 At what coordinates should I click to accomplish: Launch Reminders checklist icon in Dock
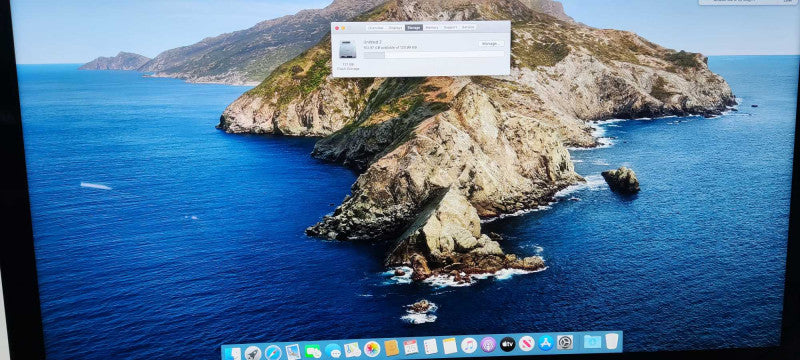click(x=430, y=346)
